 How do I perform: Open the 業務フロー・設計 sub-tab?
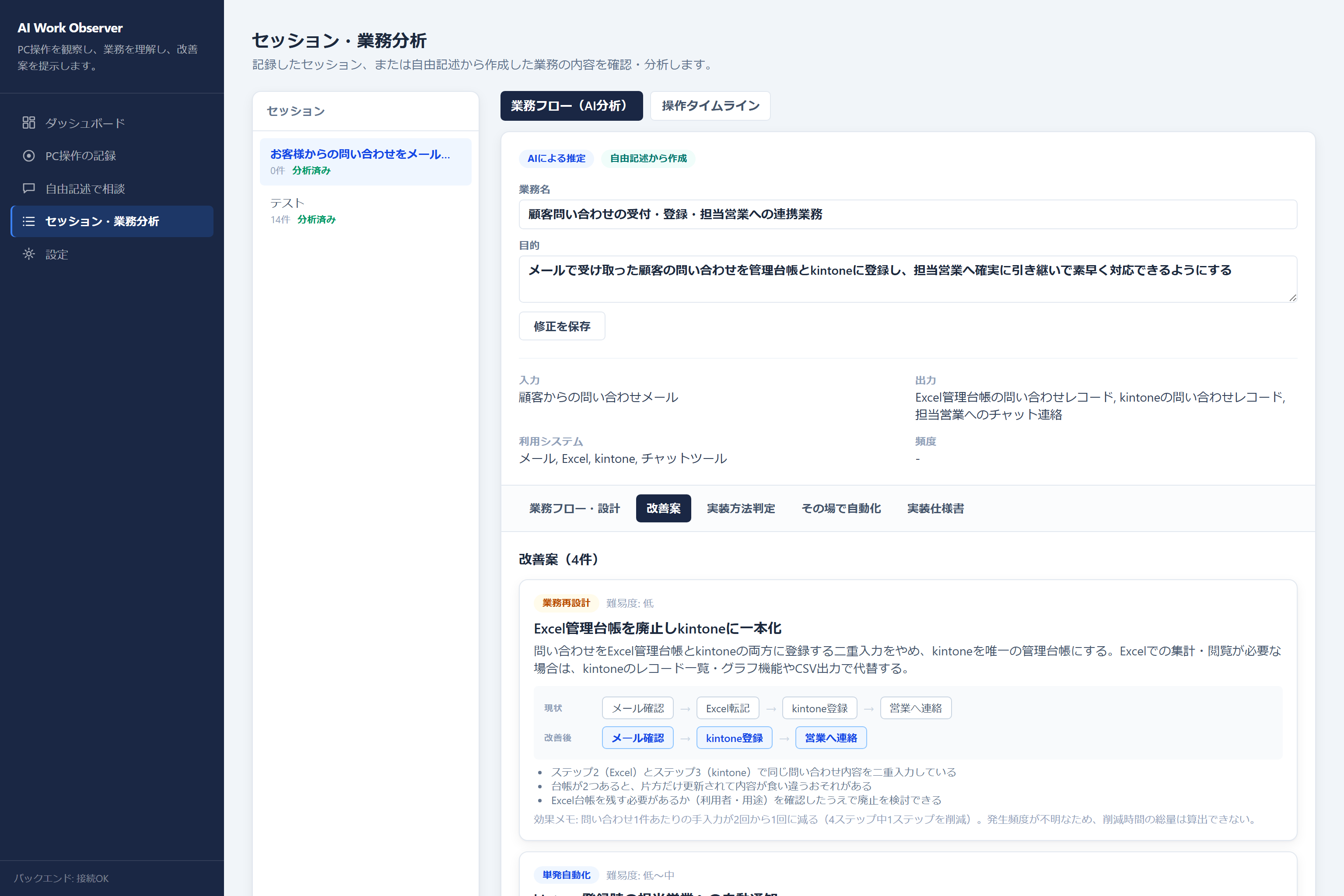pos(574,508)
